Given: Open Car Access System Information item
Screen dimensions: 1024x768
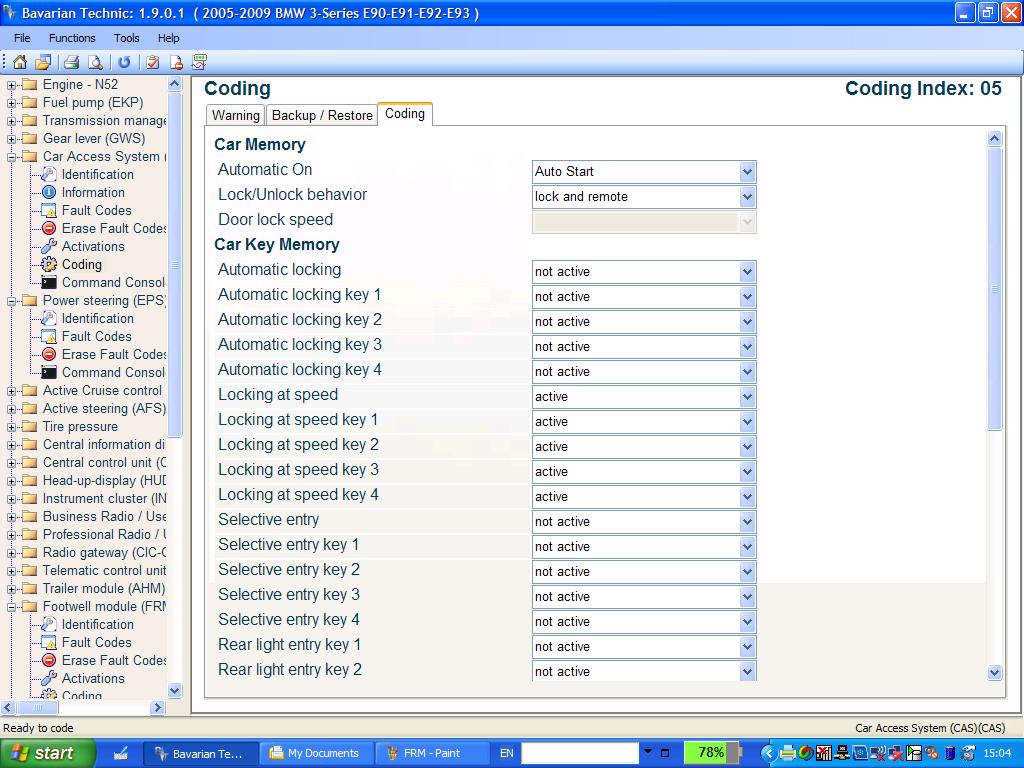Looking at the screenshot, I should tap(93, 193).
